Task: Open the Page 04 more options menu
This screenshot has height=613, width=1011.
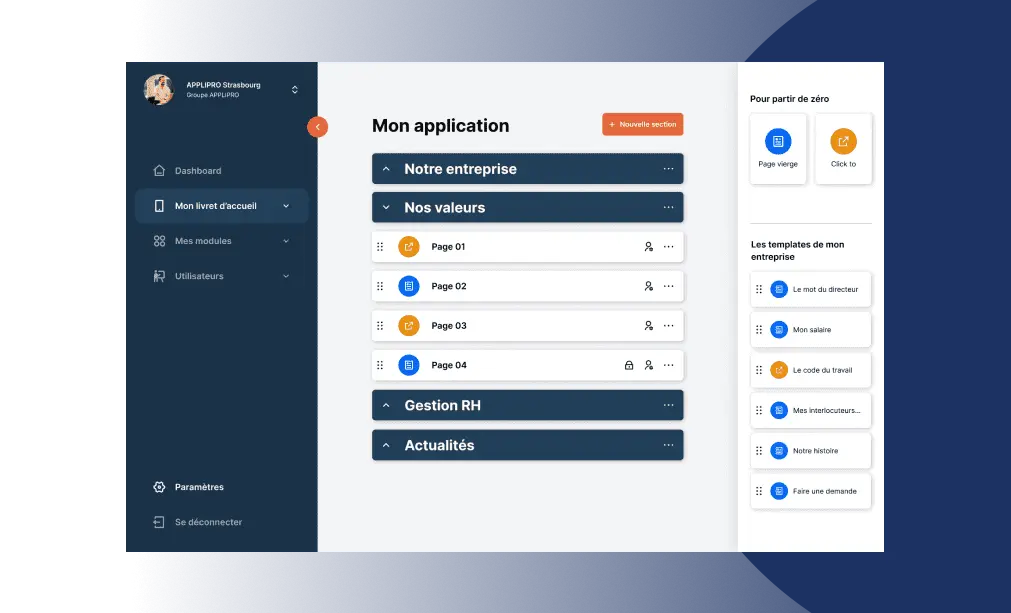Action: (x=669, y=365)
